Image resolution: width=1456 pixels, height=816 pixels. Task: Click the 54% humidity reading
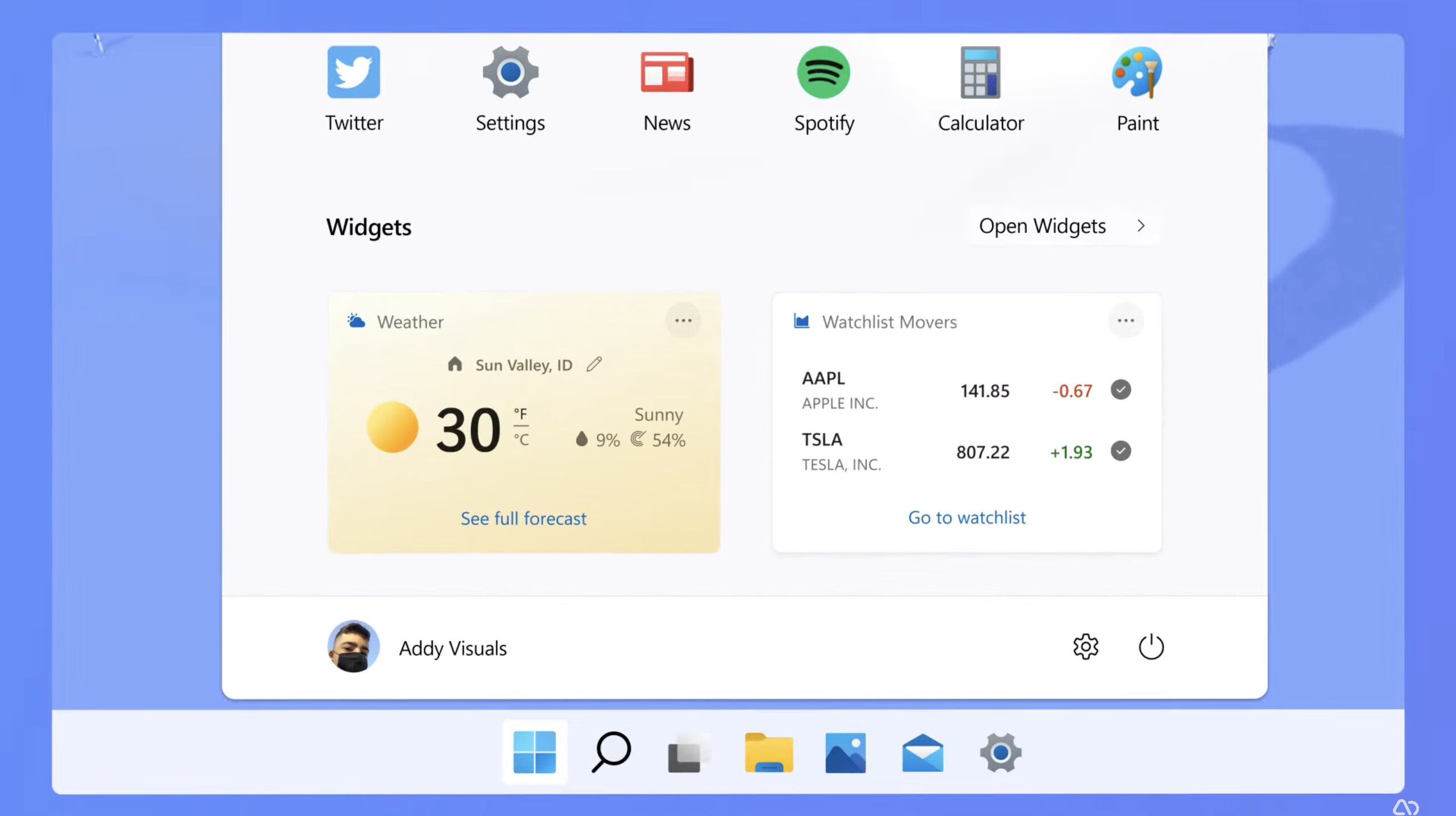(658, 439)
